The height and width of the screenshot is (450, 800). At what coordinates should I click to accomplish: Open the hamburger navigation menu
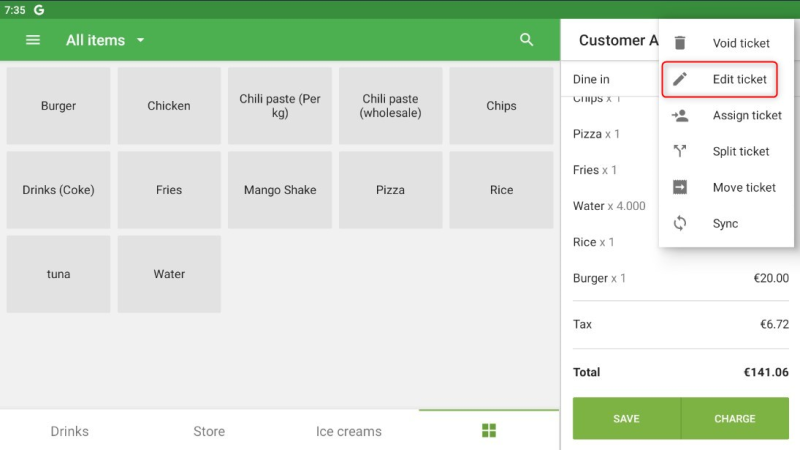[33, 40]
